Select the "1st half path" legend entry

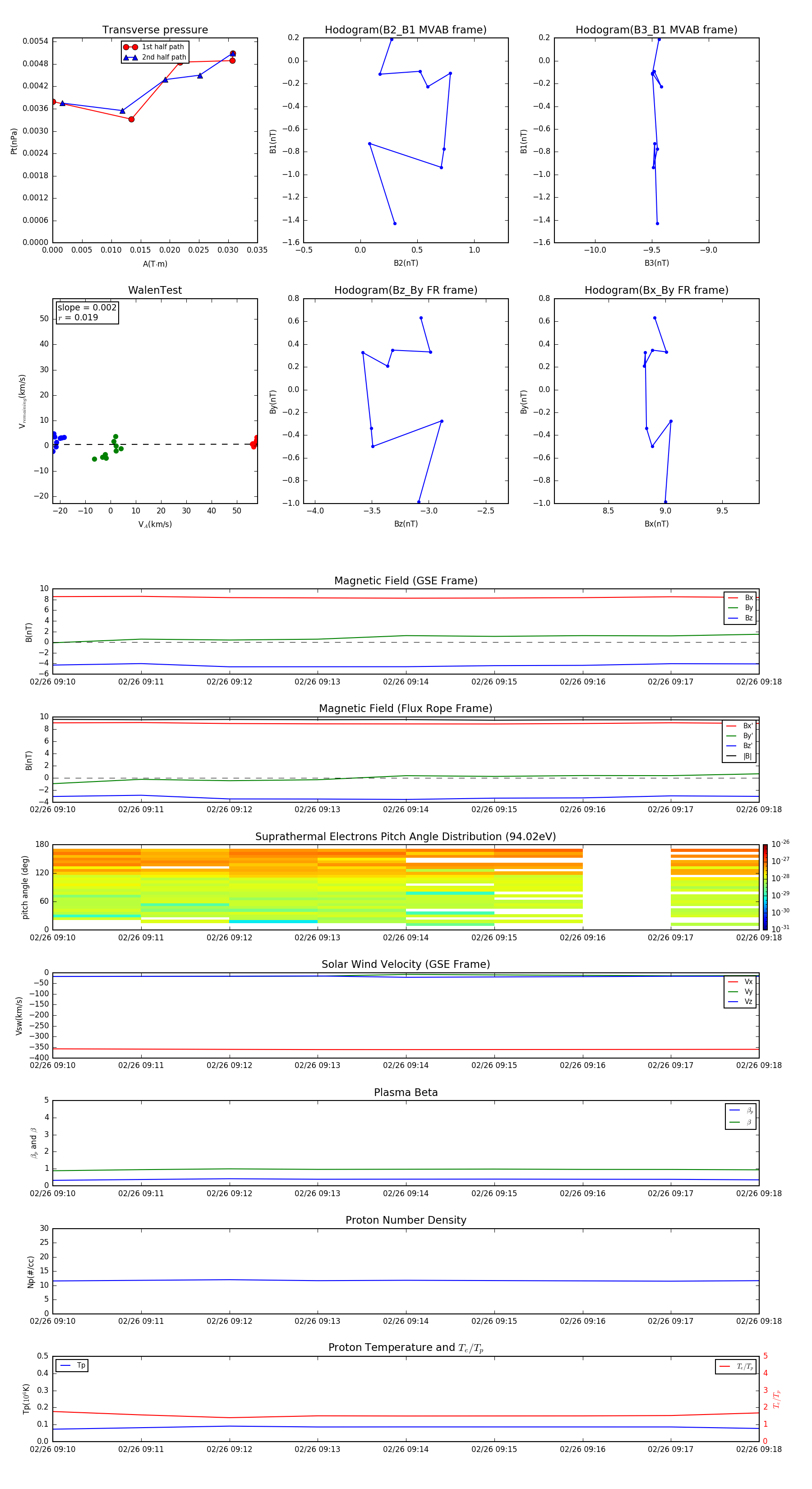pyautogui.click(x=154, y=47)
